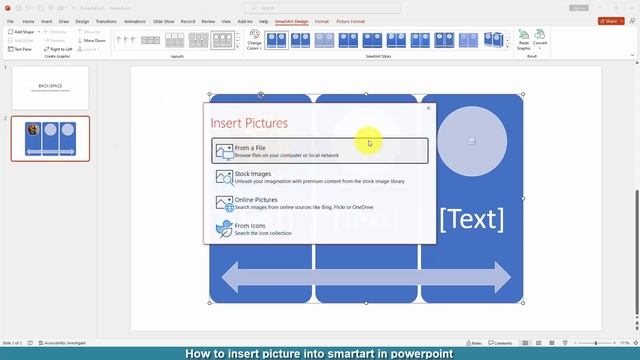Apply first SmartArt style thumbnail
640x360 pixels.
click(276, 40)
